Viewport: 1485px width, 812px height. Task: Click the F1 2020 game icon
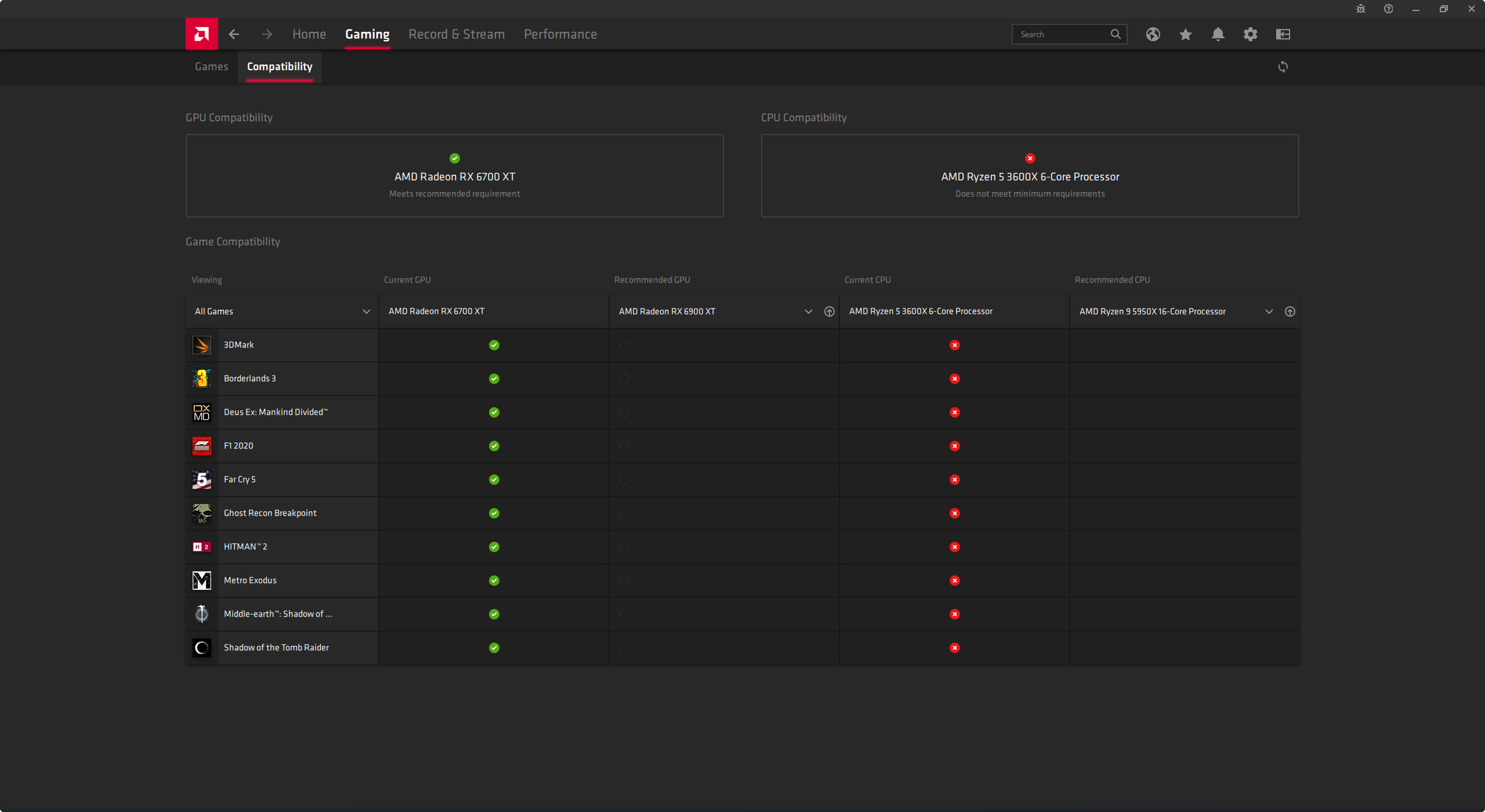coord(202,446)
